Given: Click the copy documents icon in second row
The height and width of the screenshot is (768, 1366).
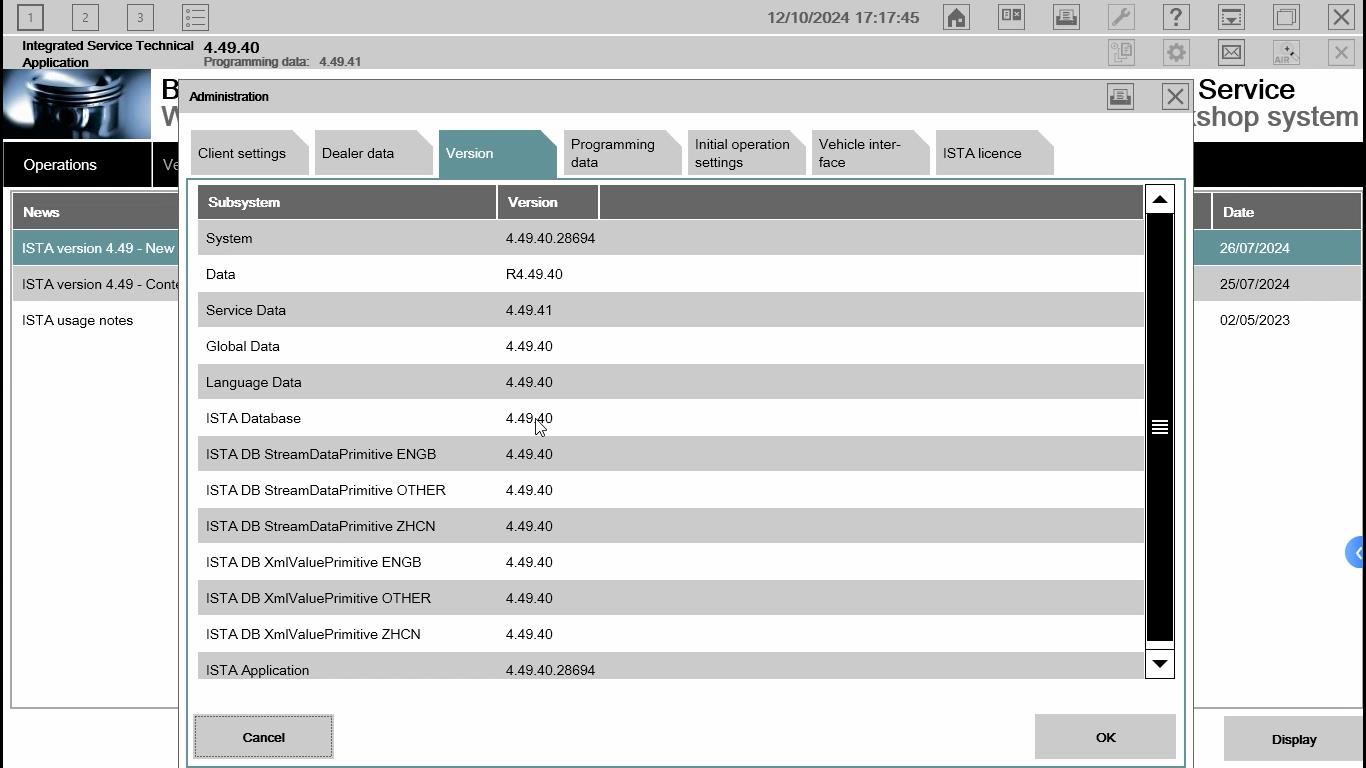Looking at the screenshot, I should click(1121, 52).
